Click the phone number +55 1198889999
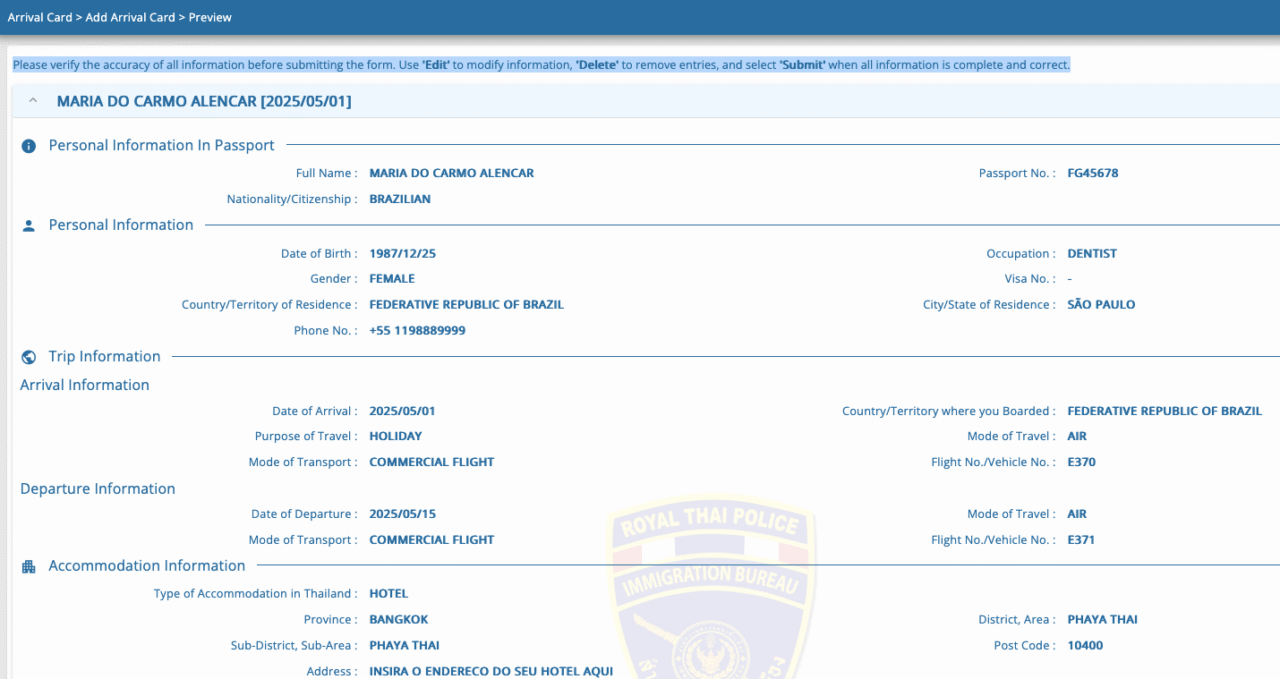 [417, 331]
